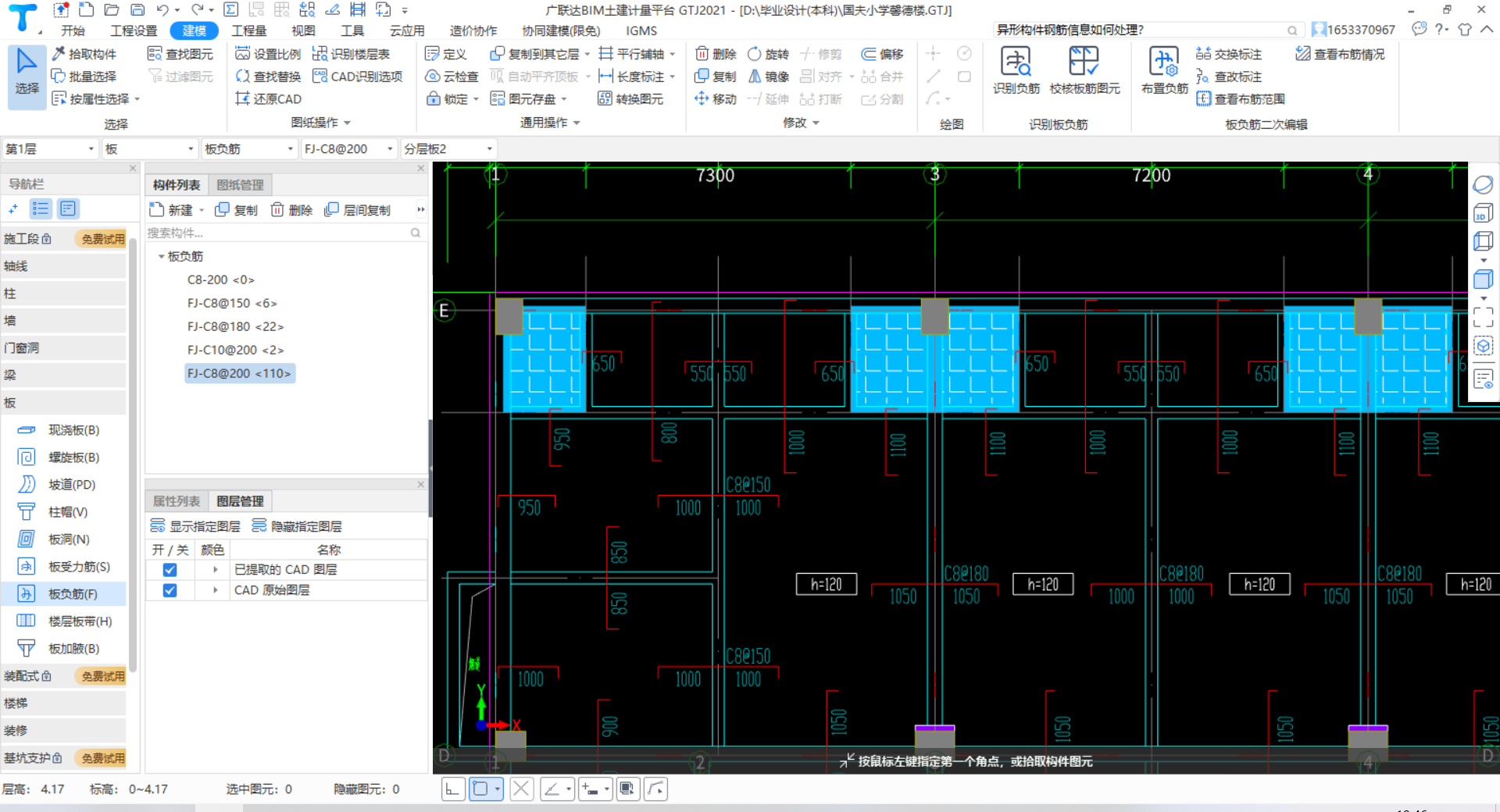This screenshot has width=1500, height=812.
Task: Click 识别楼层表 recognize floor table
Action: pos(351,54)
